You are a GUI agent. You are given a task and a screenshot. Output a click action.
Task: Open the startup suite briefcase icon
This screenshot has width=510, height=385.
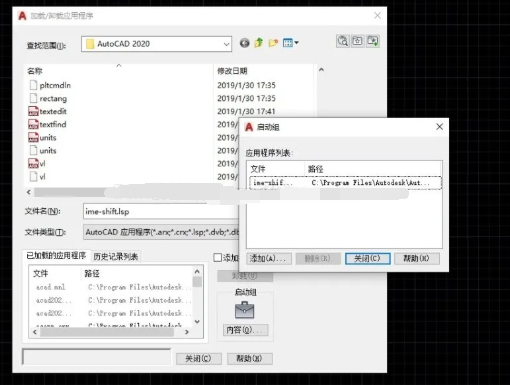pos(244,310)
